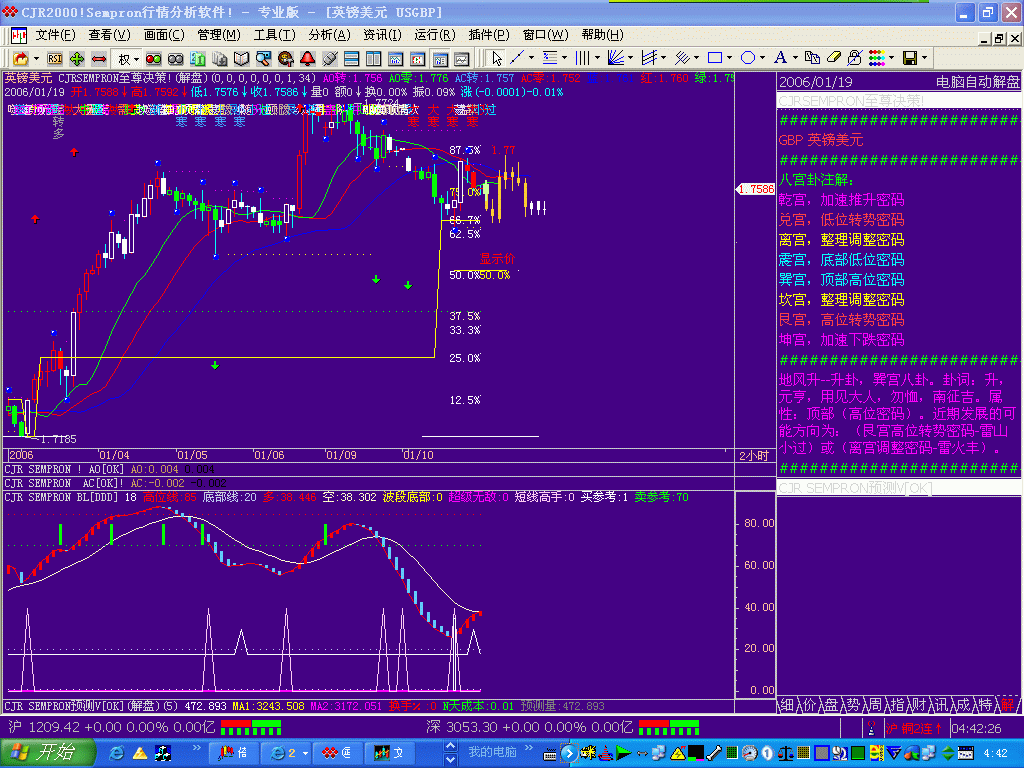Select the circle drawing tool
Image resolution: width=1024 pixels, height=768 pixels.
(x=748, y=58)
